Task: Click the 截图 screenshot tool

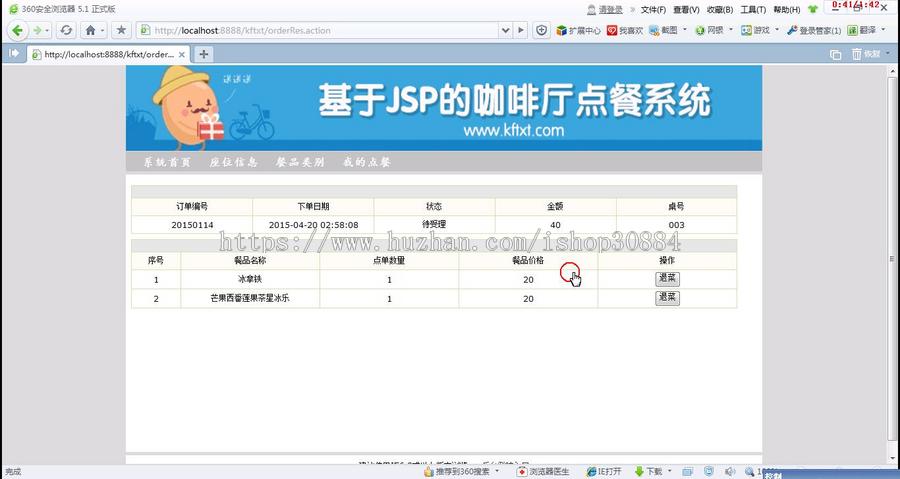Action: pyautogui.click(x=664, y=30)
